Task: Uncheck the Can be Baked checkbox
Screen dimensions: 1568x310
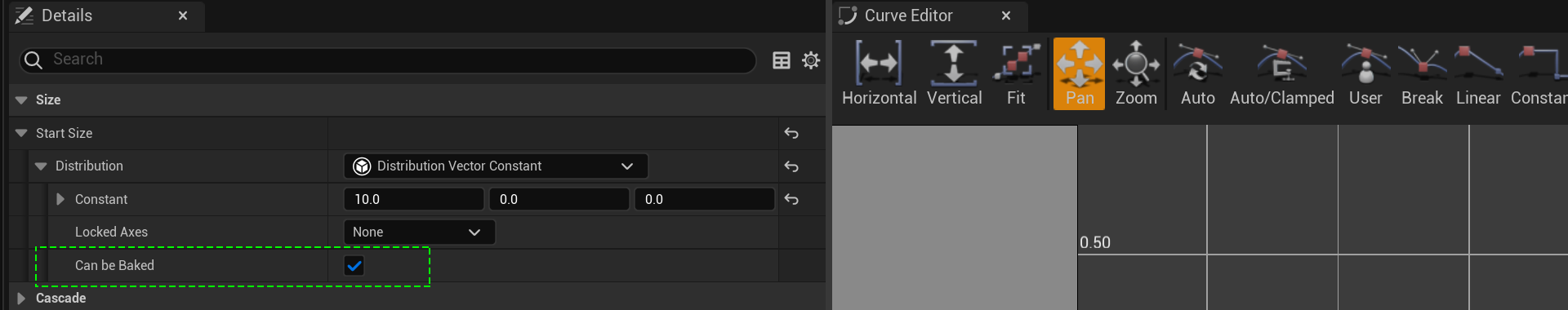Action: click(x=354, y=265)
